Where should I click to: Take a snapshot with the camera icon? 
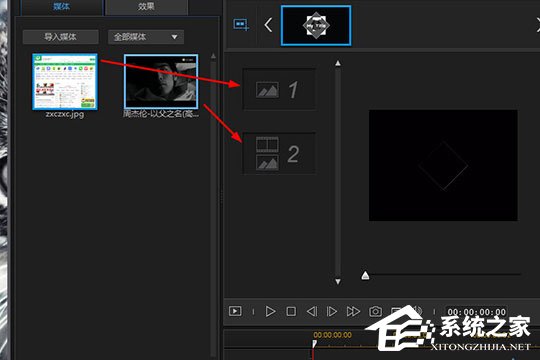point(375,311)
